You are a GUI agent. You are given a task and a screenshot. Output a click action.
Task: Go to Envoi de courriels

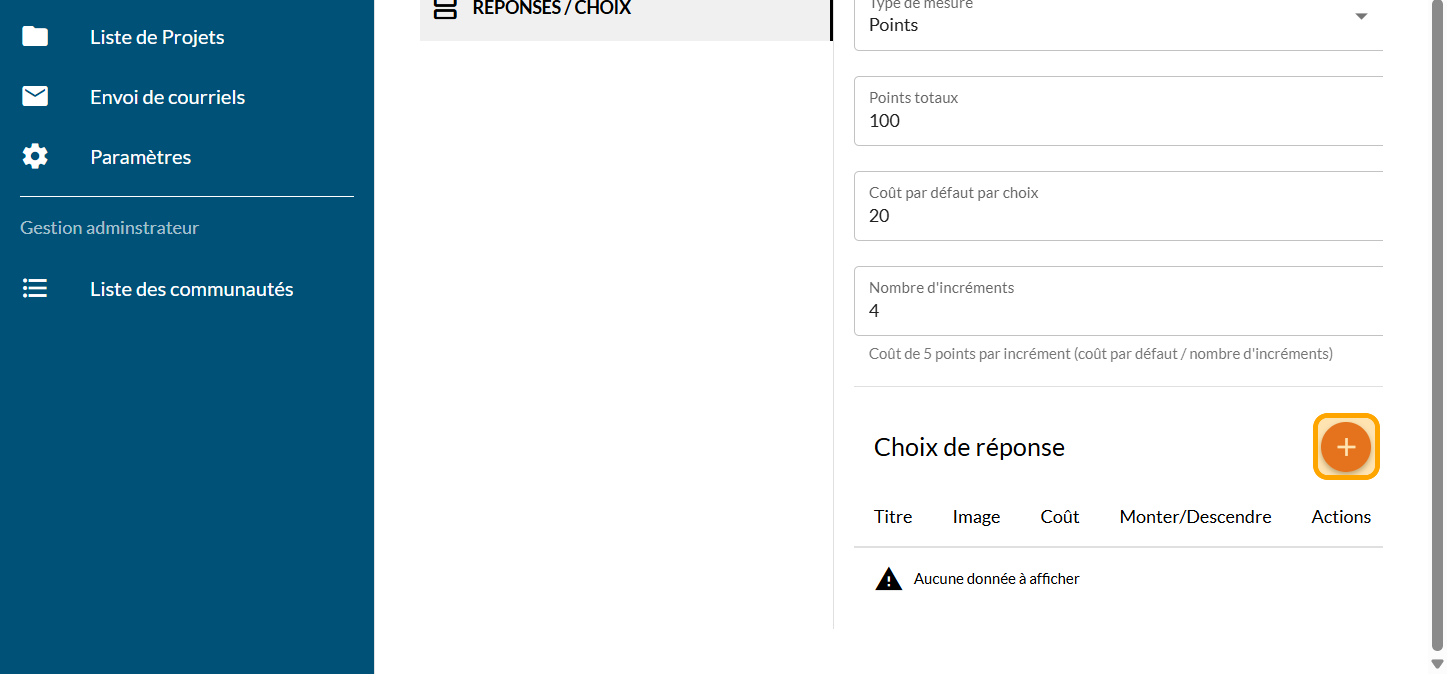point(167,97)
